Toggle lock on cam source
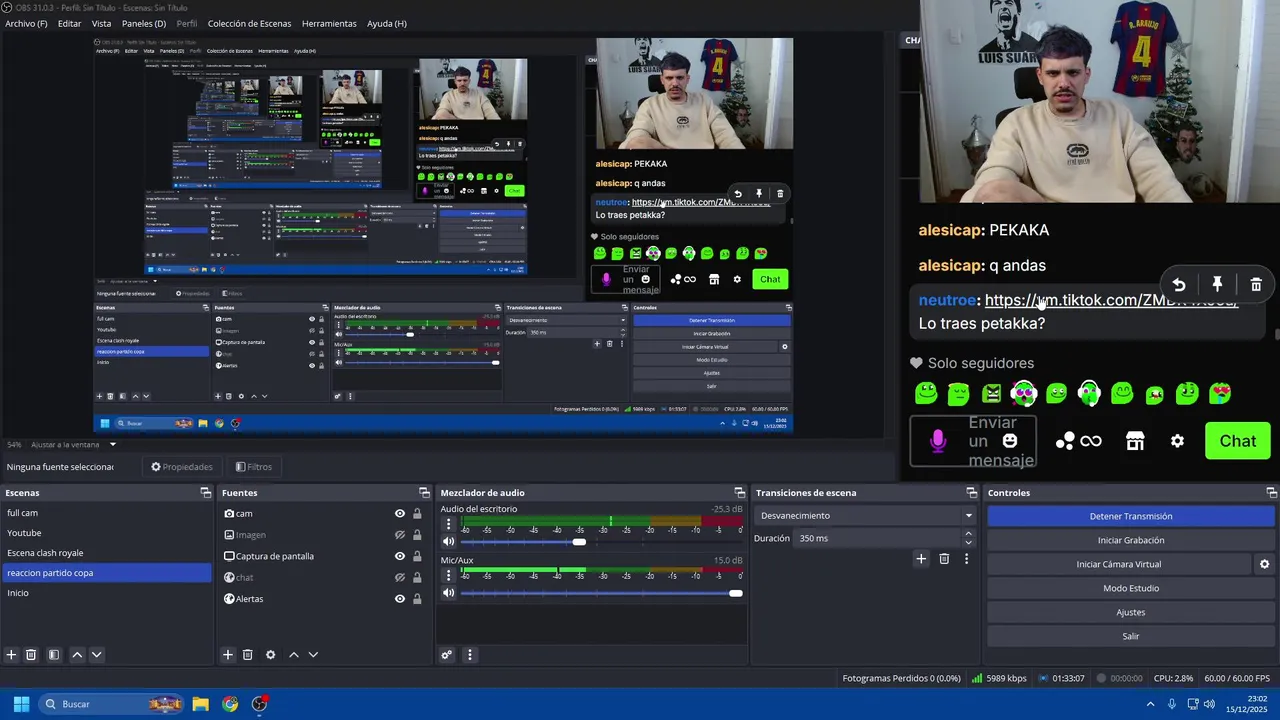The image size is (1280, 720). [417, 513]
